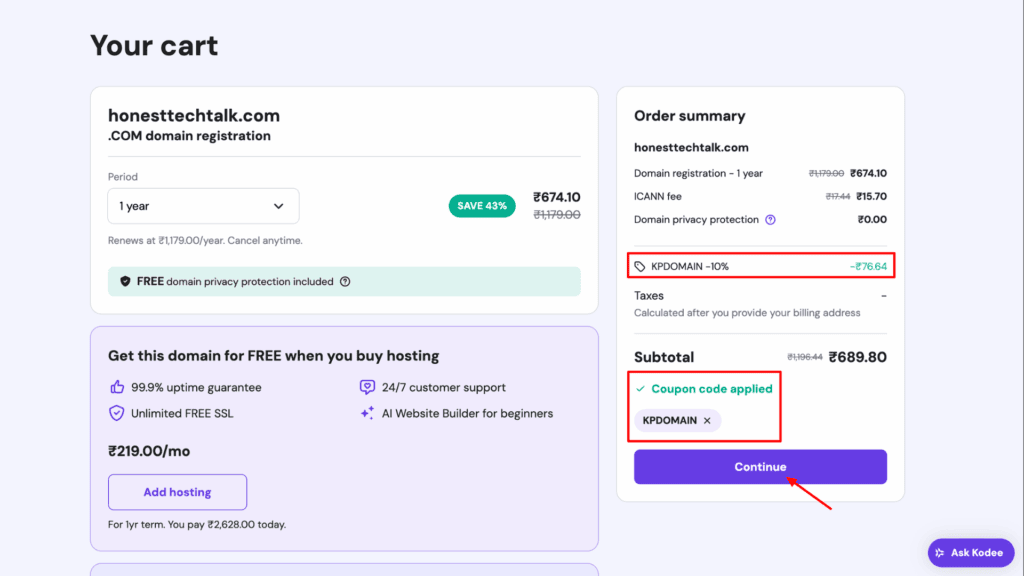
Task: Click the shield icon beside Unlimited FREE SSL
Action: pyautogui.click(x=115, y=413)
